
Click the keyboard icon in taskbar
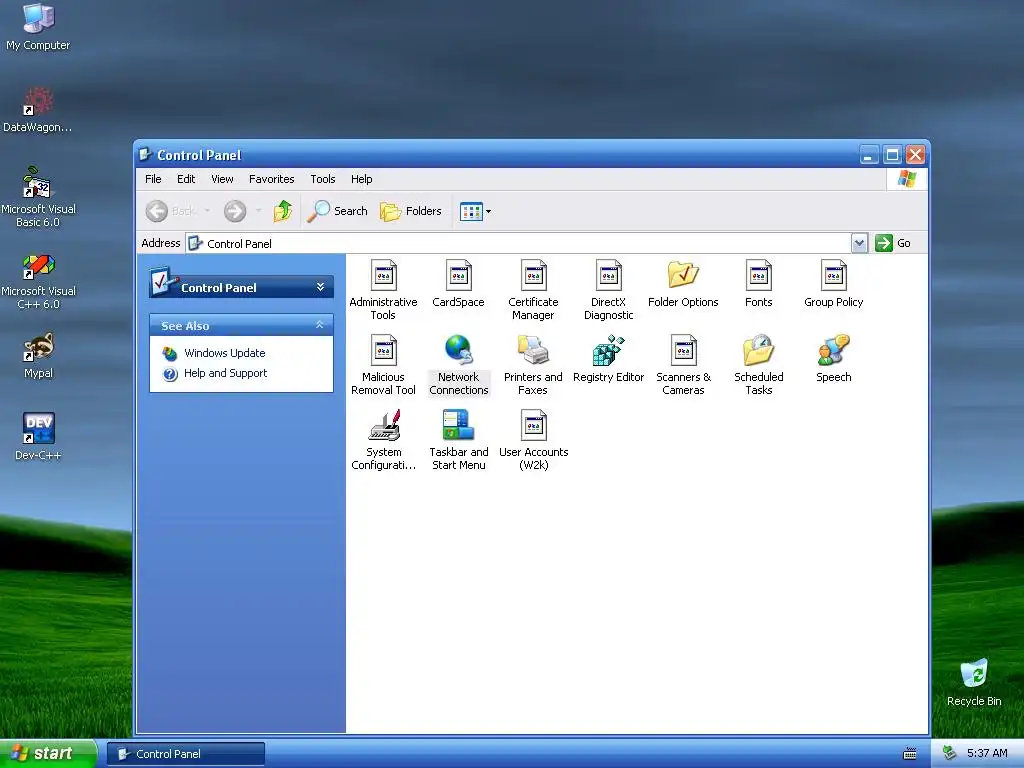tap(910, 754)
